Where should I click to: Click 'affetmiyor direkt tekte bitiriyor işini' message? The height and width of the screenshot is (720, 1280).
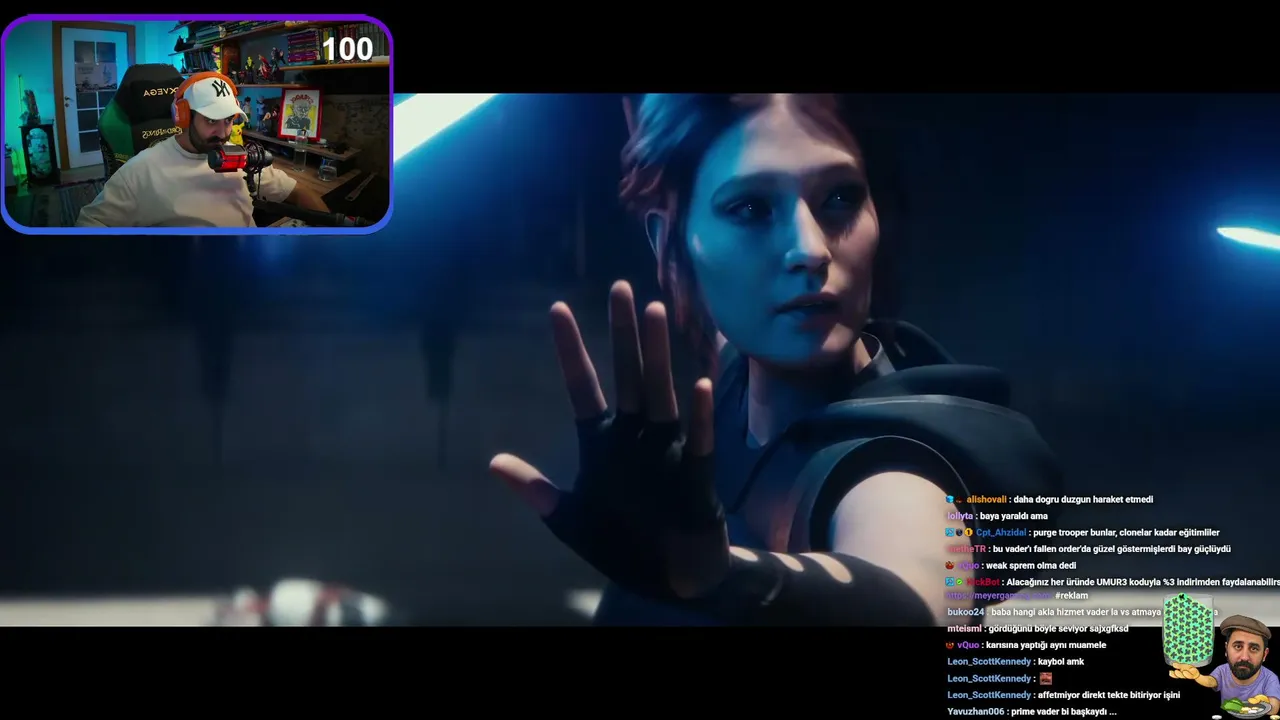1109,695
